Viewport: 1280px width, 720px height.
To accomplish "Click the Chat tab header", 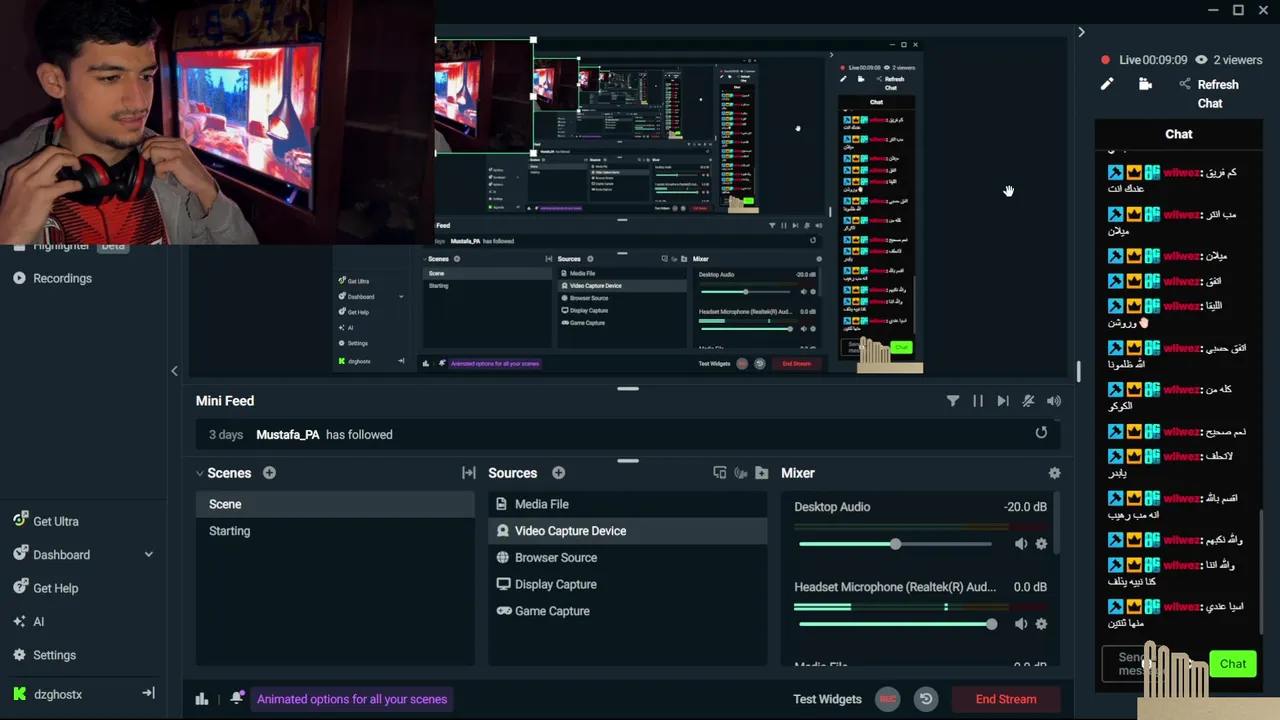I will tap(1179, 134).
